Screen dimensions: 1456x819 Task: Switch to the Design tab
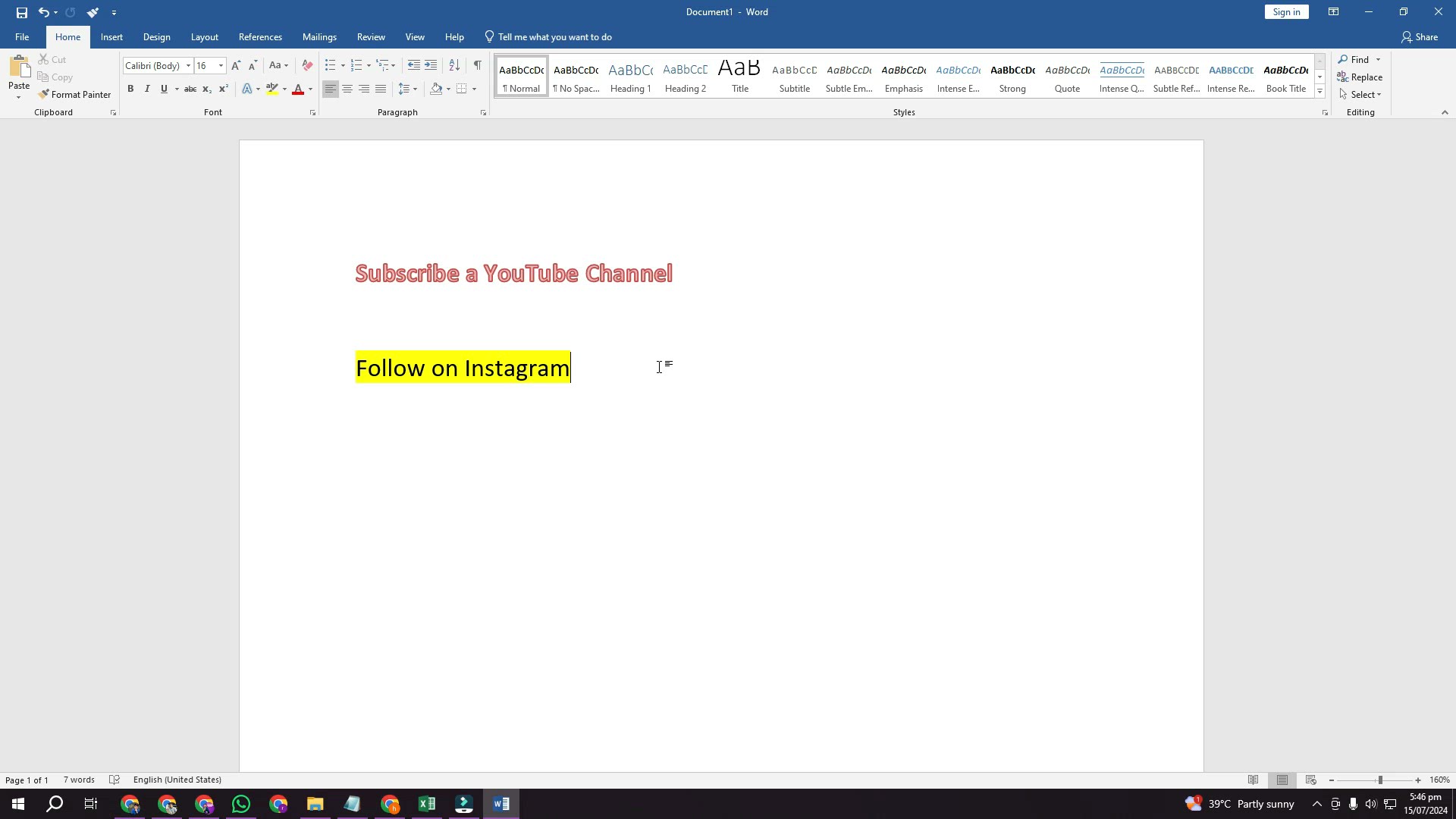click(x=156, y=37)
